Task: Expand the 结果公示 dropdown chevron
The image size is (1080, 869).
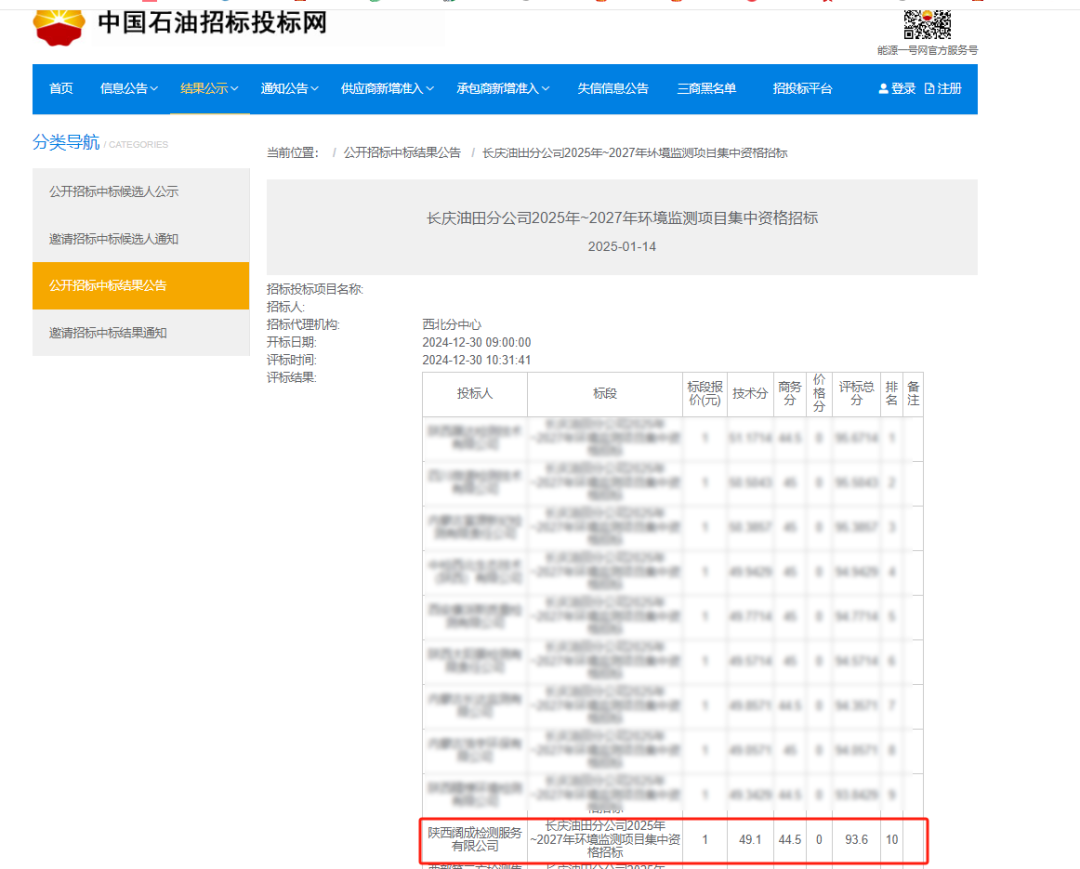Action: tap(234, 89)
